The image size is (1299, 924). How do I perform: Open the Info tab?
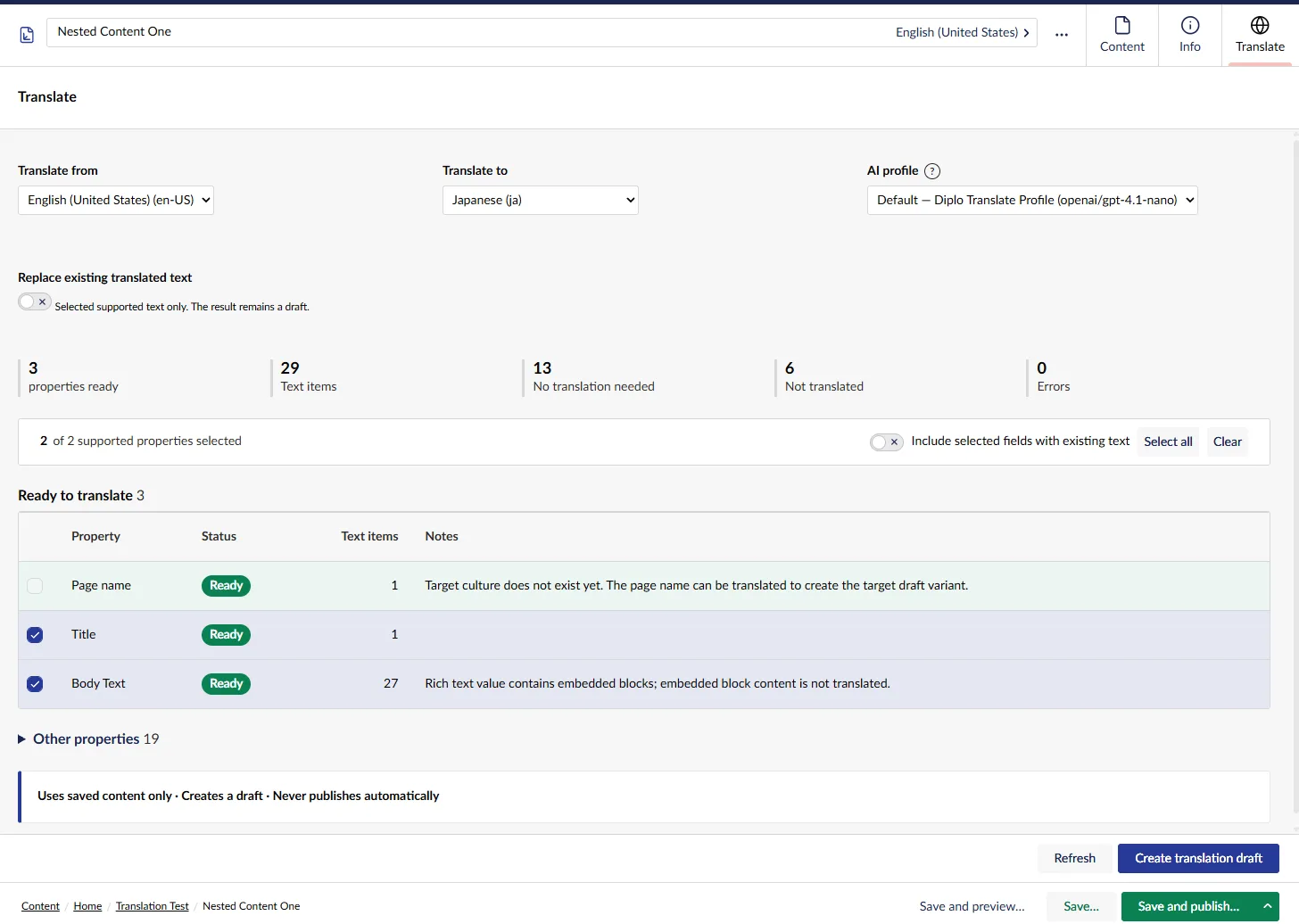point(1190,35)
